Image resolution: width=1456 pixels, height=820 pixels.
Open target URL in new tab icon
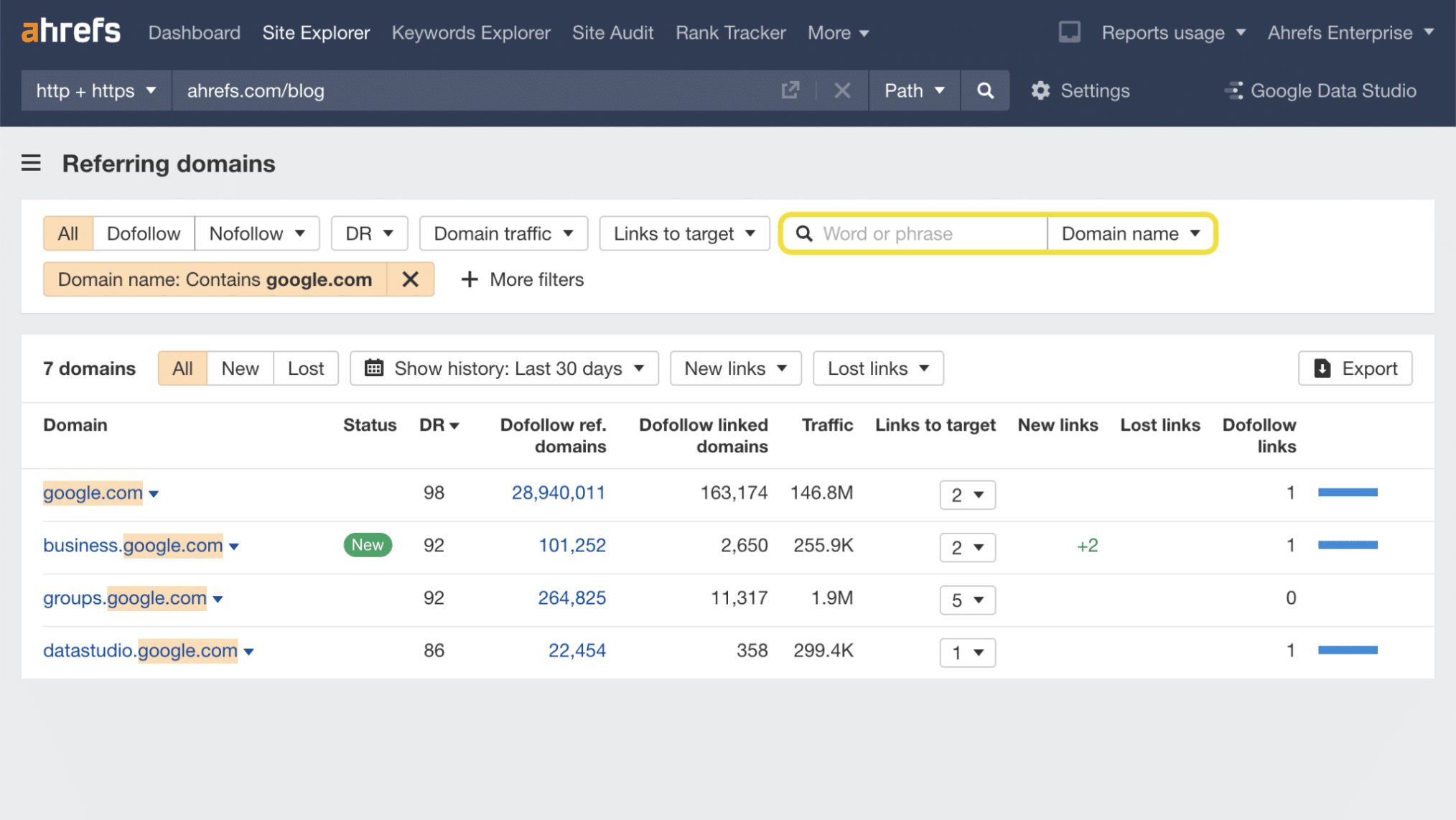tap(790, 90)
